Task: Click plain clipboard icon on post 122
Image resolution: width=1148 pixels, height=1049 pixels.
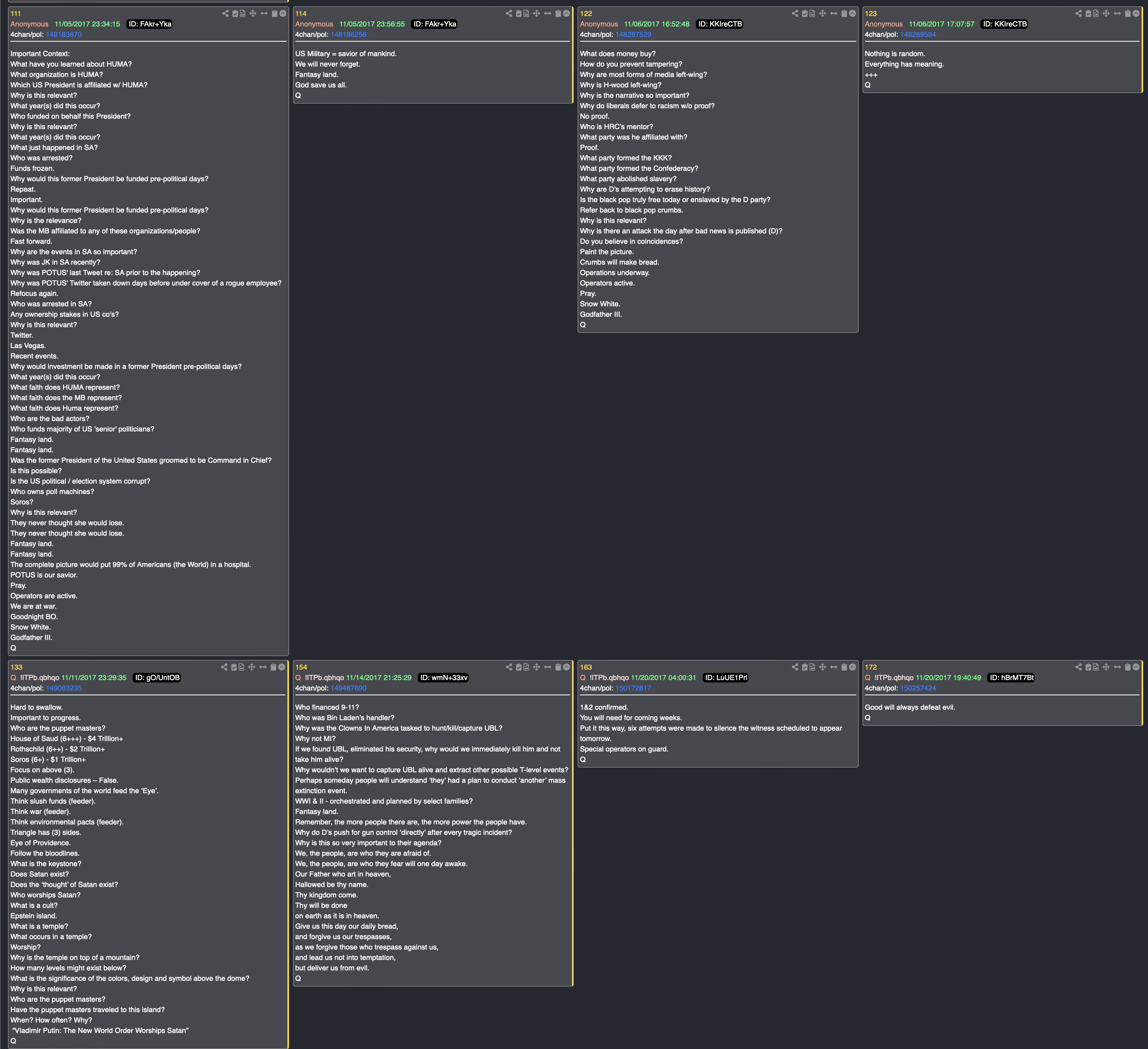Action: point(844,13)
